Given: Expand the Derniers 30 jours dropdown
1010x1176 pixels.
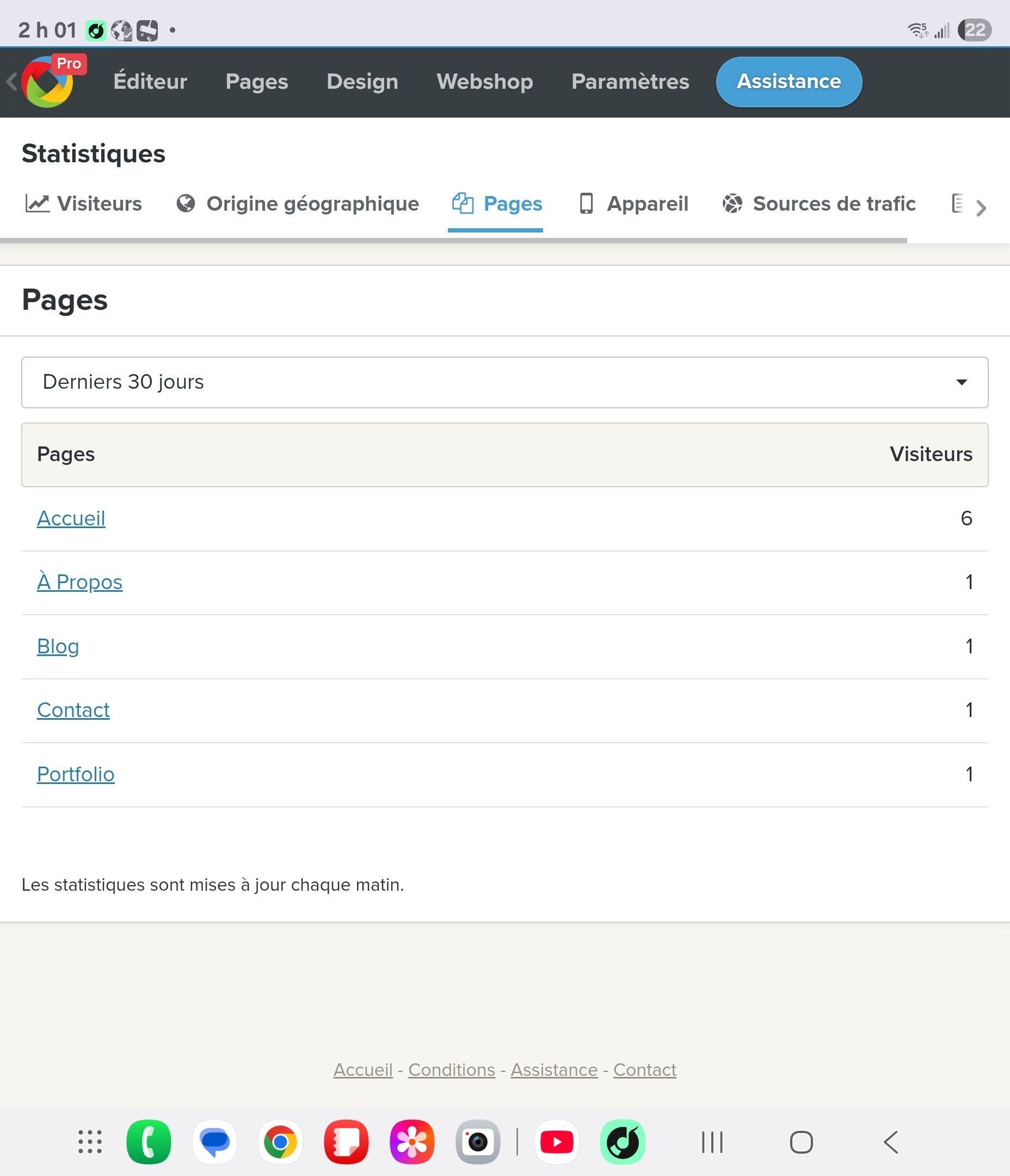Looking at the screenshot, I should (504, 382).
